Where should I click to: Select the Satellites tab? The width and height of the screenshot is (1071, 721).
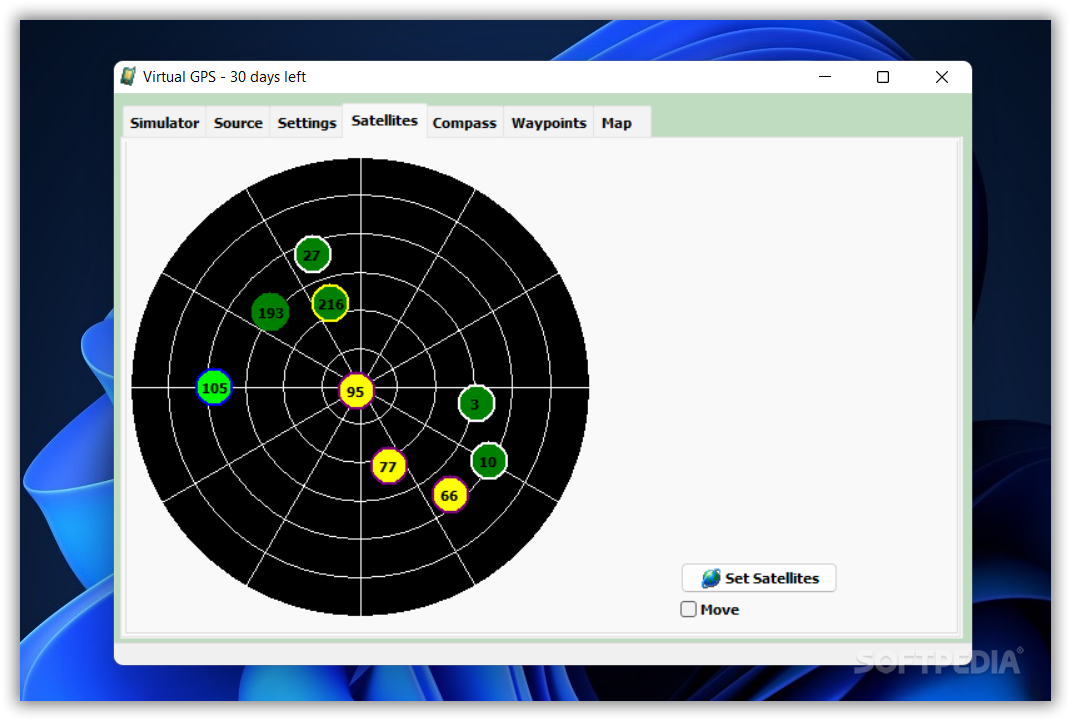point(385,121)
